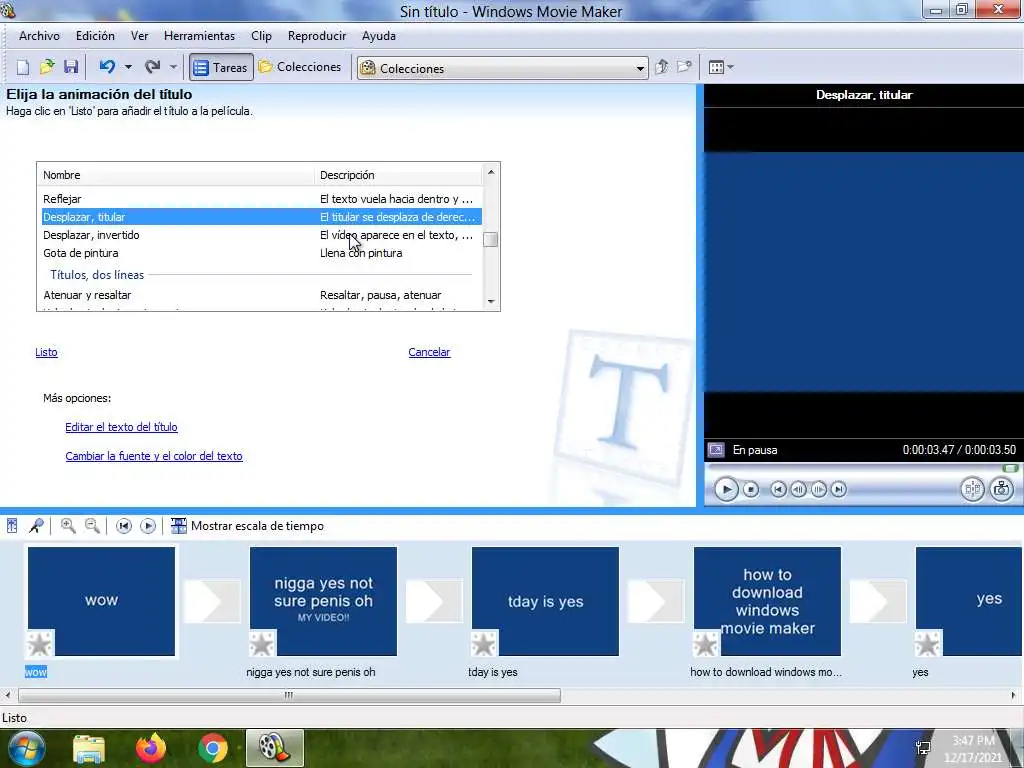
Task: Open project using the folder icon
Action: coord(47,67)
